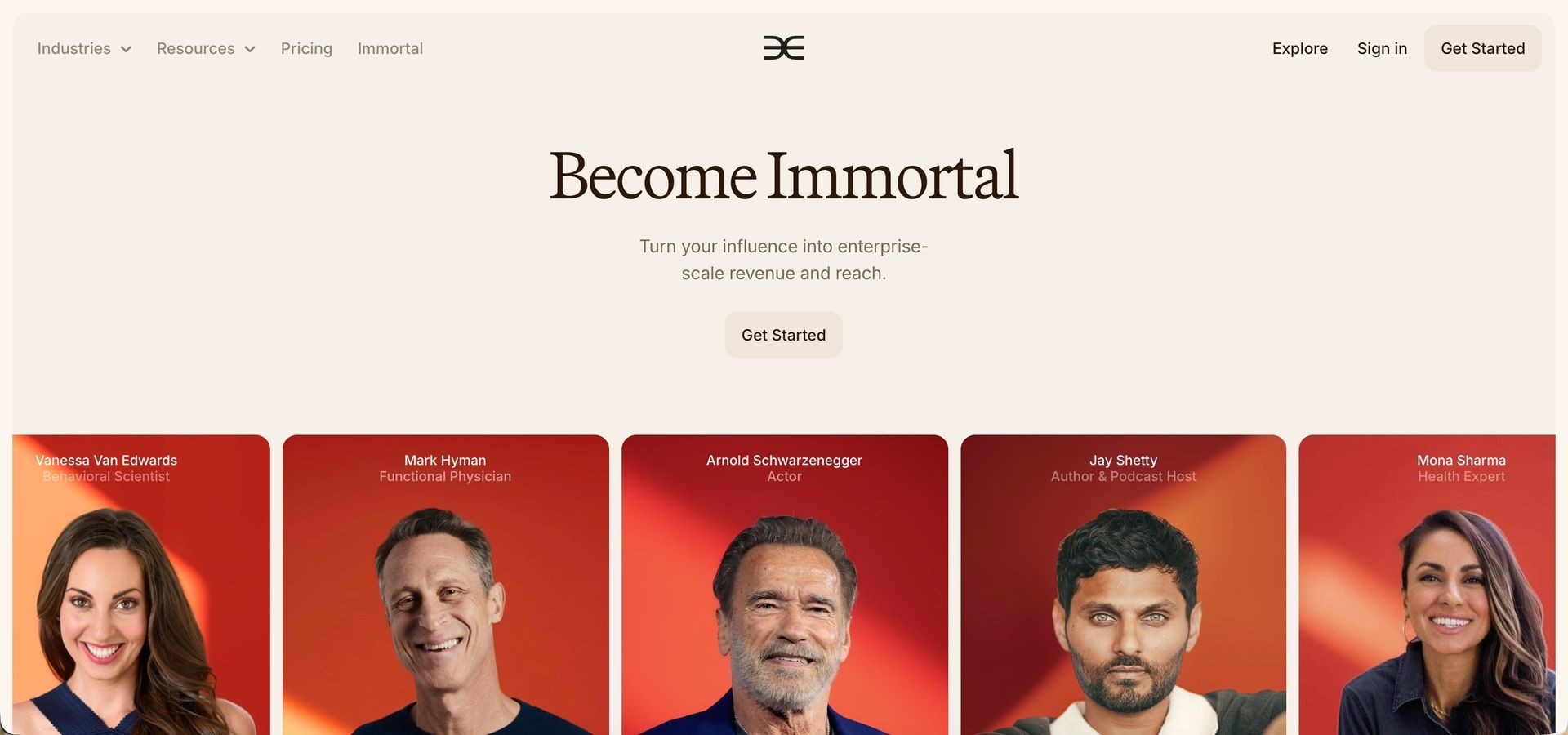Image resolution: width=1568 pixels, height=735 pixels.
Task: Open Vanessa Van Edwards card
Action: (140, 585)
